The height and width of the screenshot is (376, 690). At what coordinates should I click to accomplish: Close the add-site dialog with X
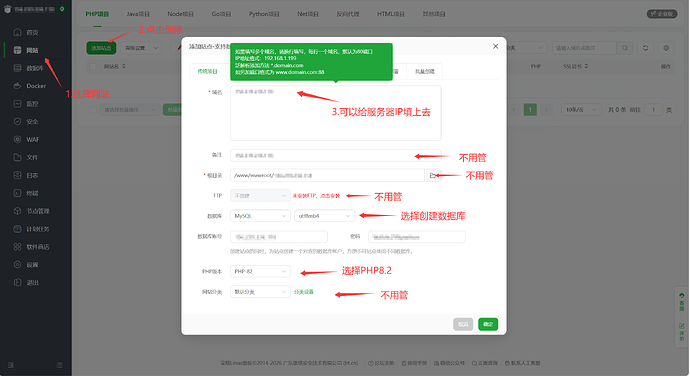tap(495, 46)
